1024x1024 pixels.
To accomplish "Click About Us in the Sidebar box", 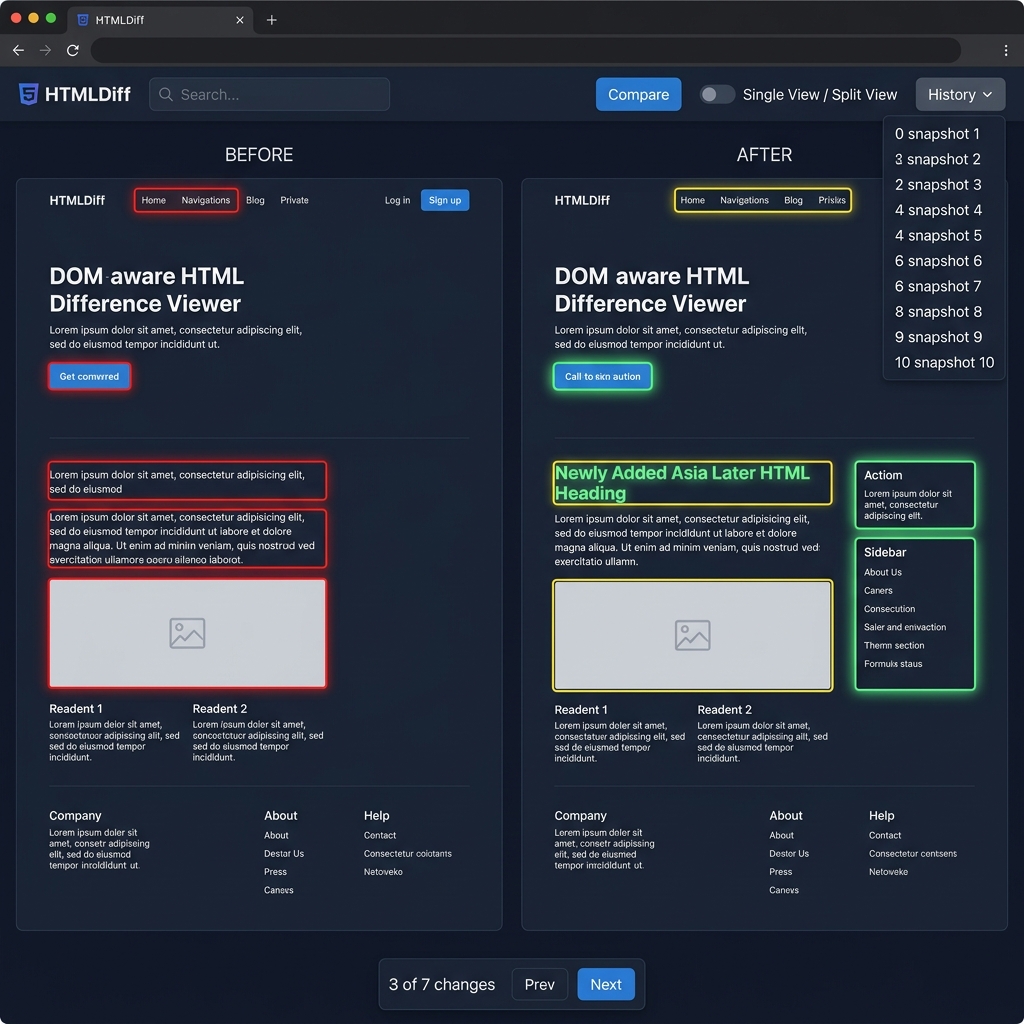I will pos(882,573).
